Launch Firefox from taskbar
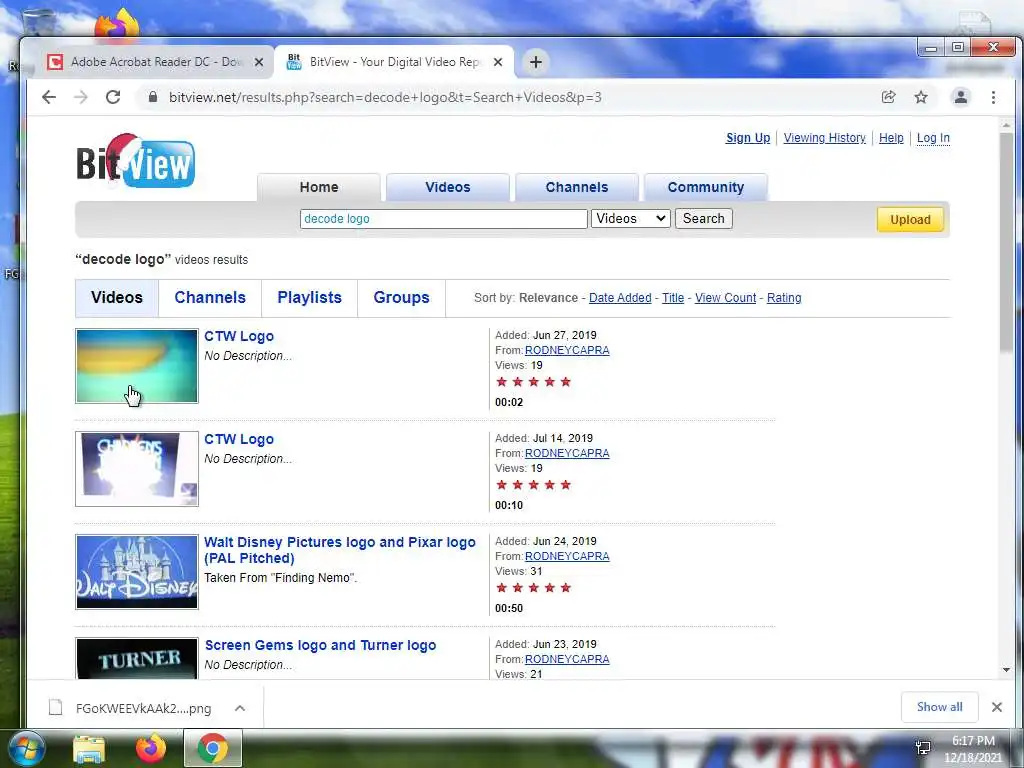 (x=151, y=749)
